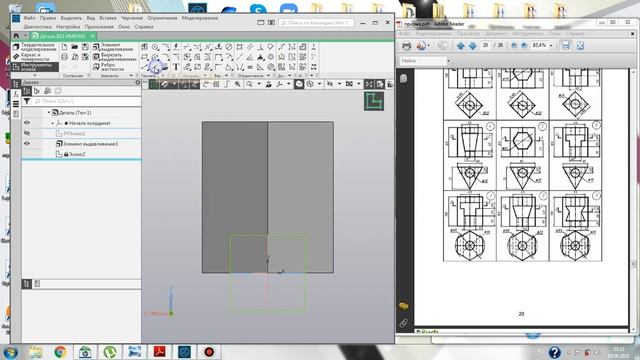Click the page number field in Adobe Reader
The image size is (640, 360).
pos(485,45)
